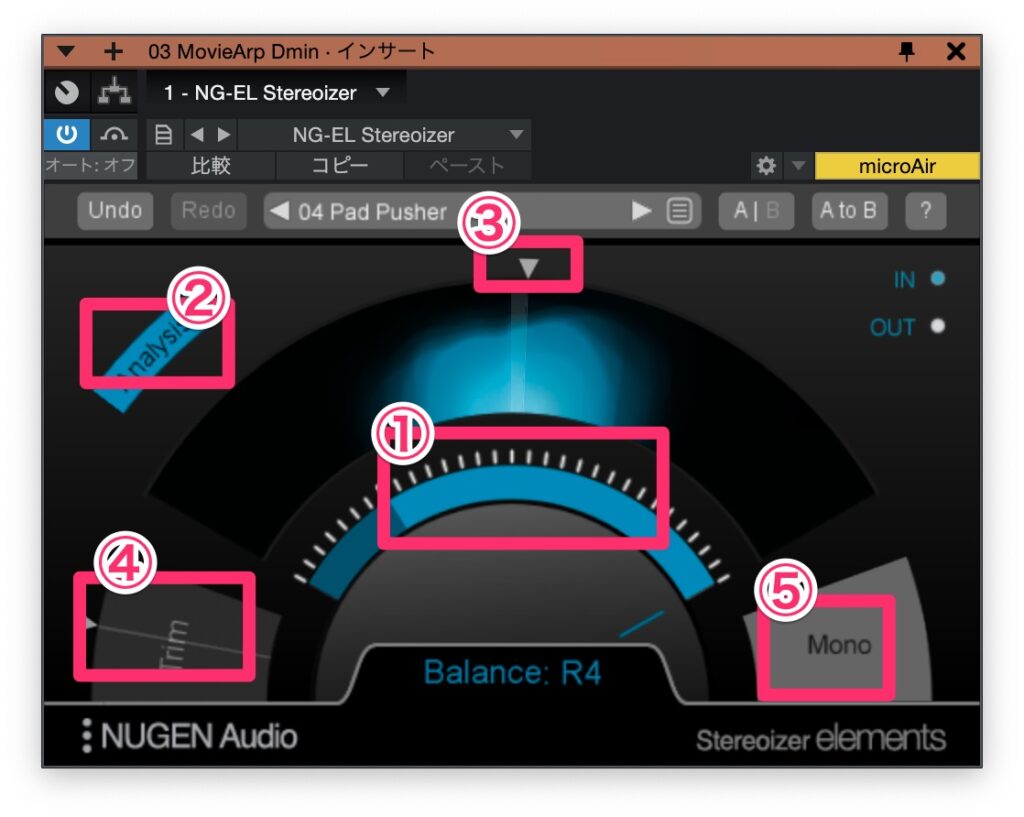Click the knob icon in top-left
Screen dimensions: 1024x817
[67, 93]
